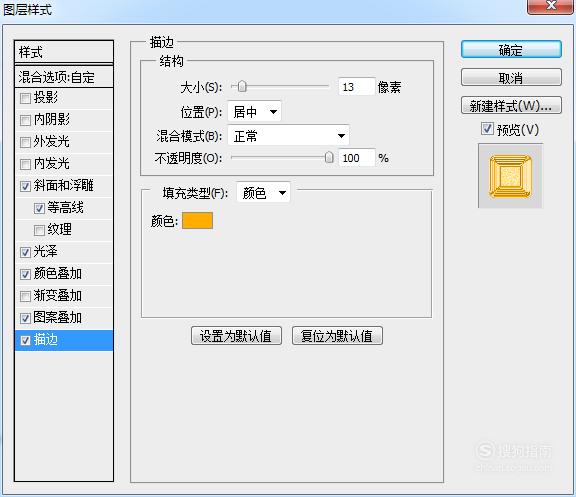This screenshot has width=576, height=497.
Task: Uncheck the 图案叠加 checkbox
Action: coord(25,318)
